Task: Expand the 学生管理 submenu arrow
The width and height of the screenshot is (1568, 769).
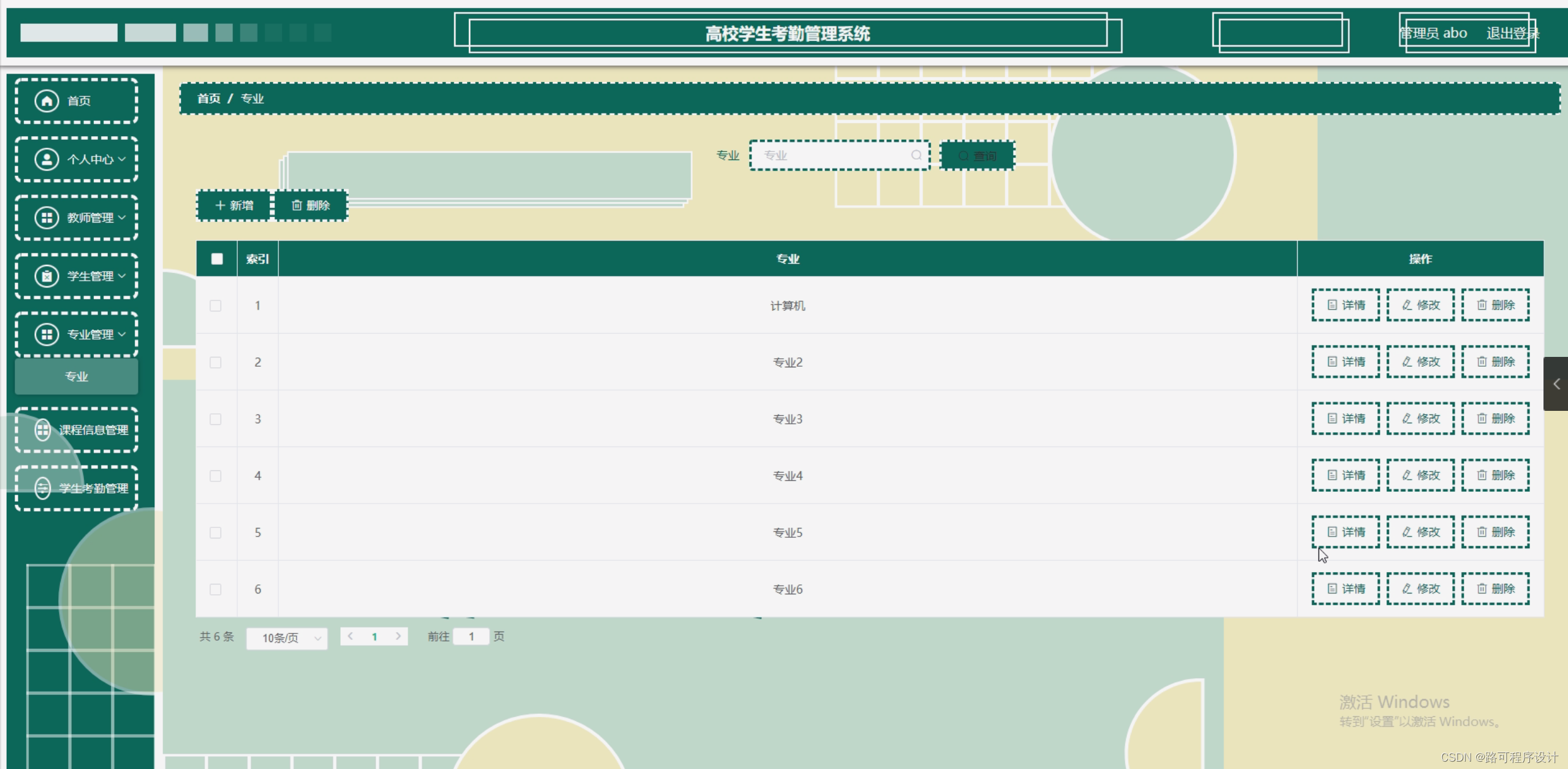Action: pos(122,276)
